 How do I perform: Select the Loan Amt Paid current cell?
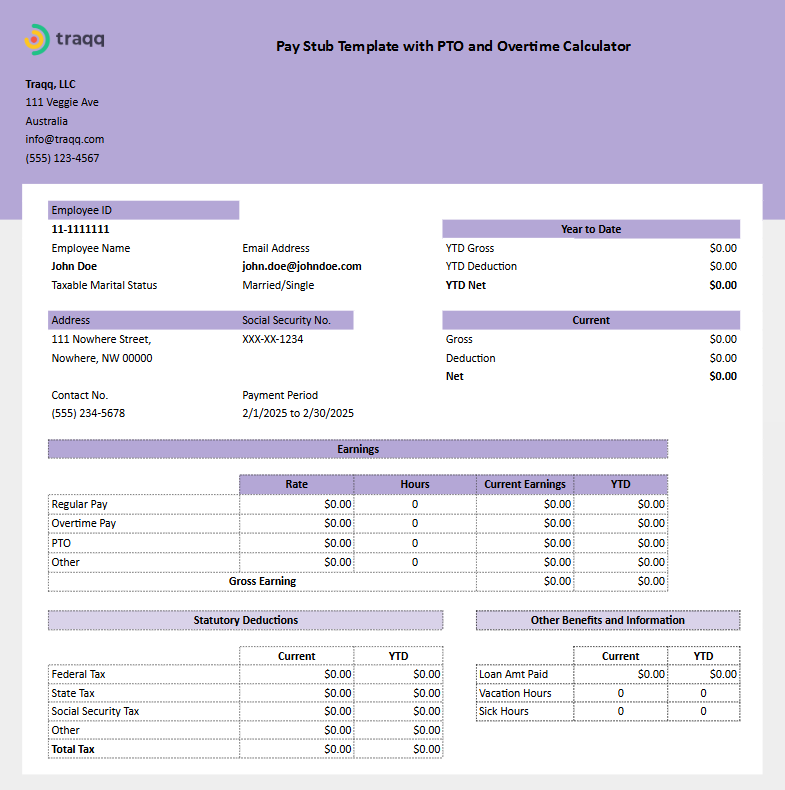(x=620, y=674)
